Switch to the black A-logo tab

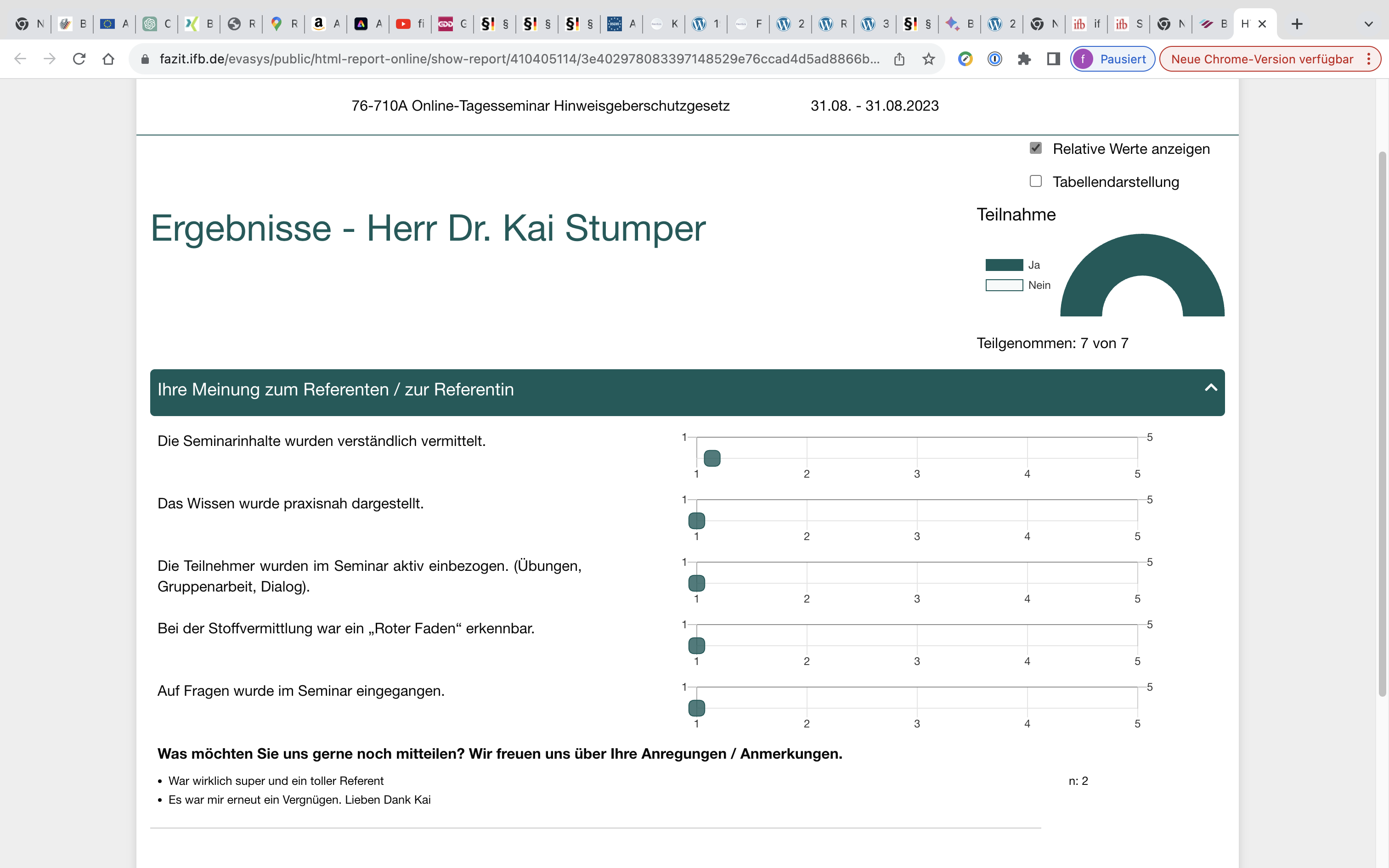coord(368,24)
